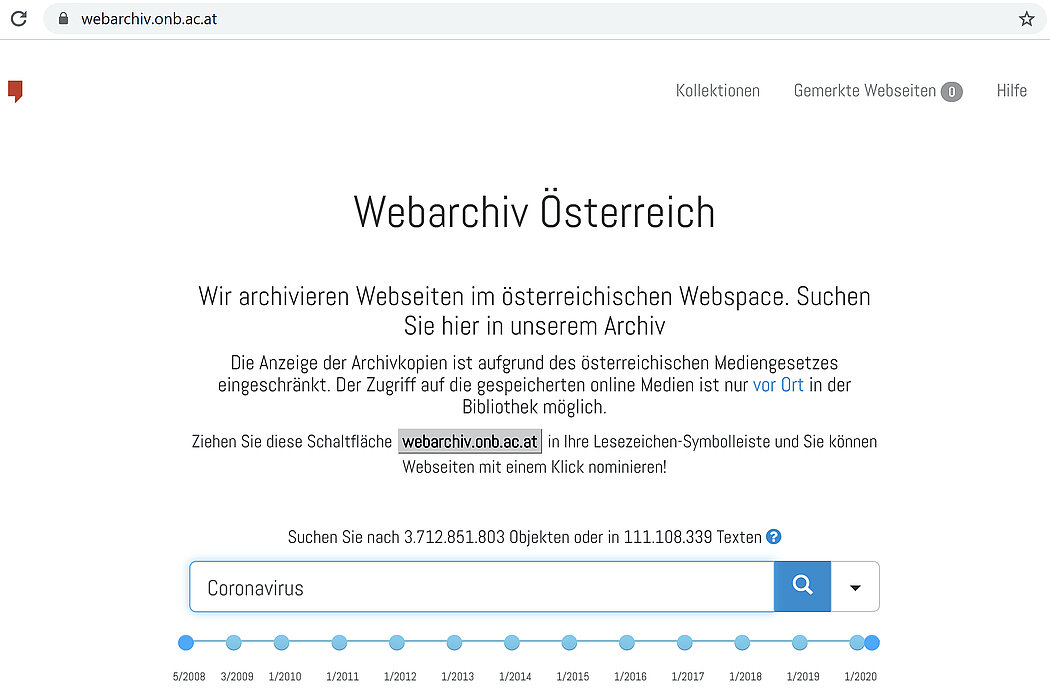This screenshot has height=700, width=1050.
Task: Click the dark blue end handle of the timeline
Action: coord(872,643)
